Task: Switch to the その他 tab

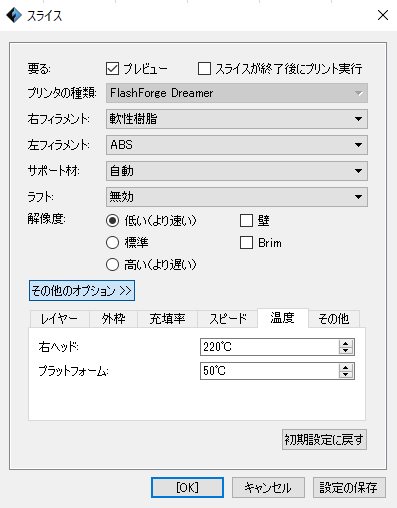Action: pos(334,319)
